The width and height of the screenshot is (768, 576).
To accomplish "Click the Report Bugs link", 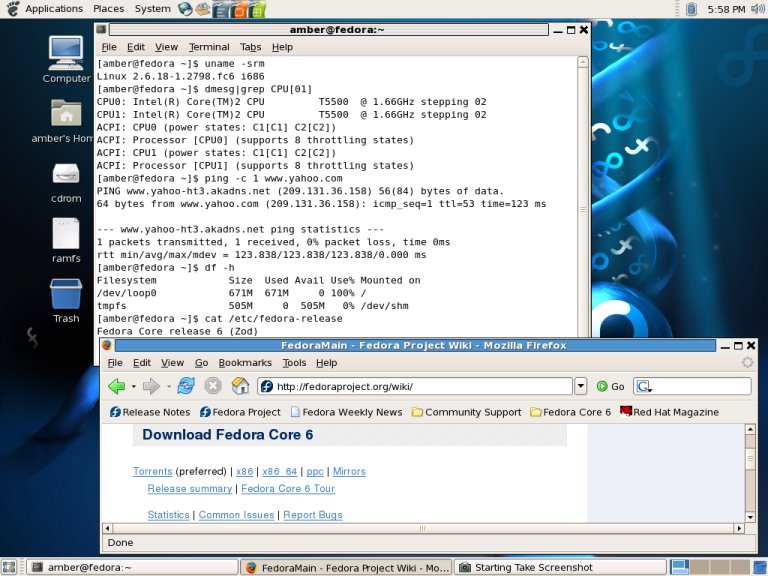I will 312,515.
